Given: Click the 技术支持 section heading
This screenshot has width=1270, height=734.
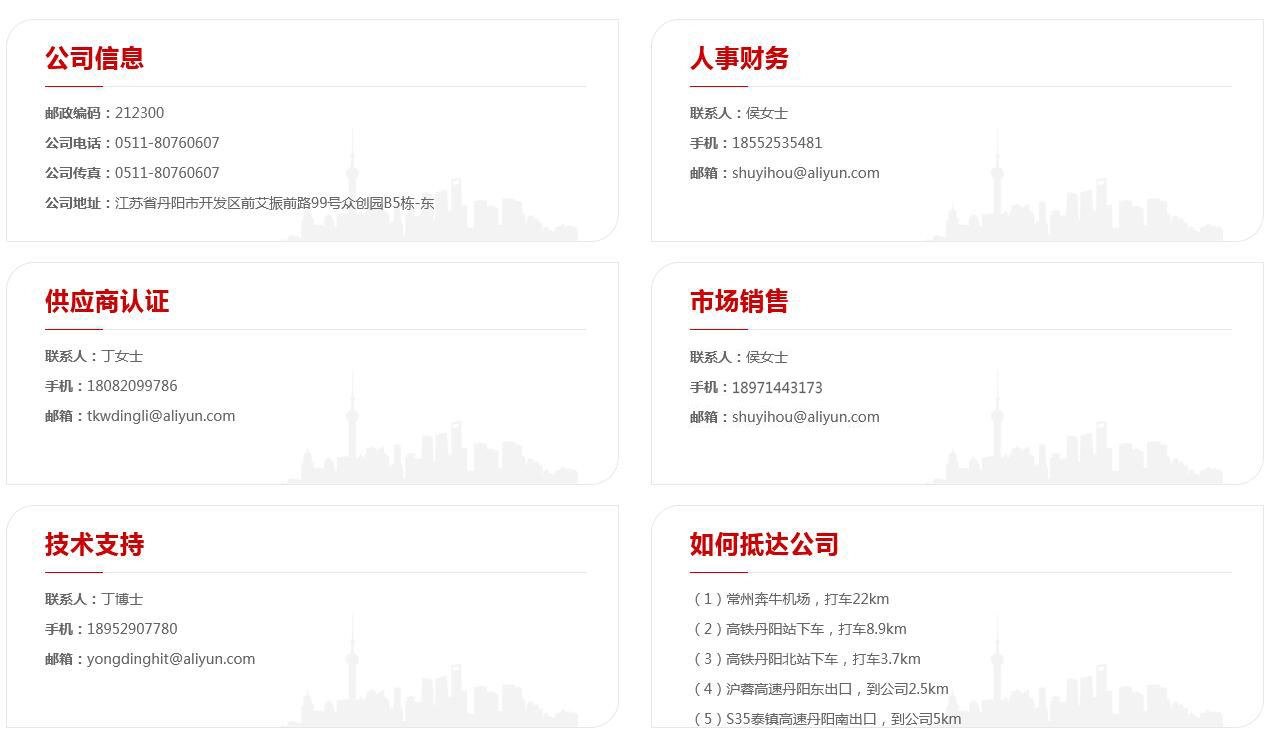Looking at the screenshot, I should pyautogui.click(x=94, y=544).
